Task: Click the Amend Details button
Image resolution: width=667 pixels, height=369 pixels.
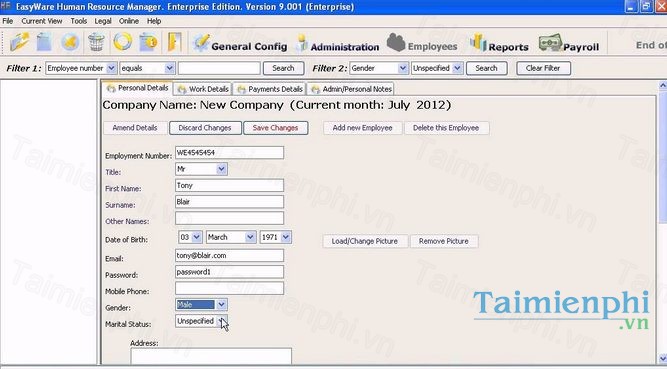Action: 135,128
